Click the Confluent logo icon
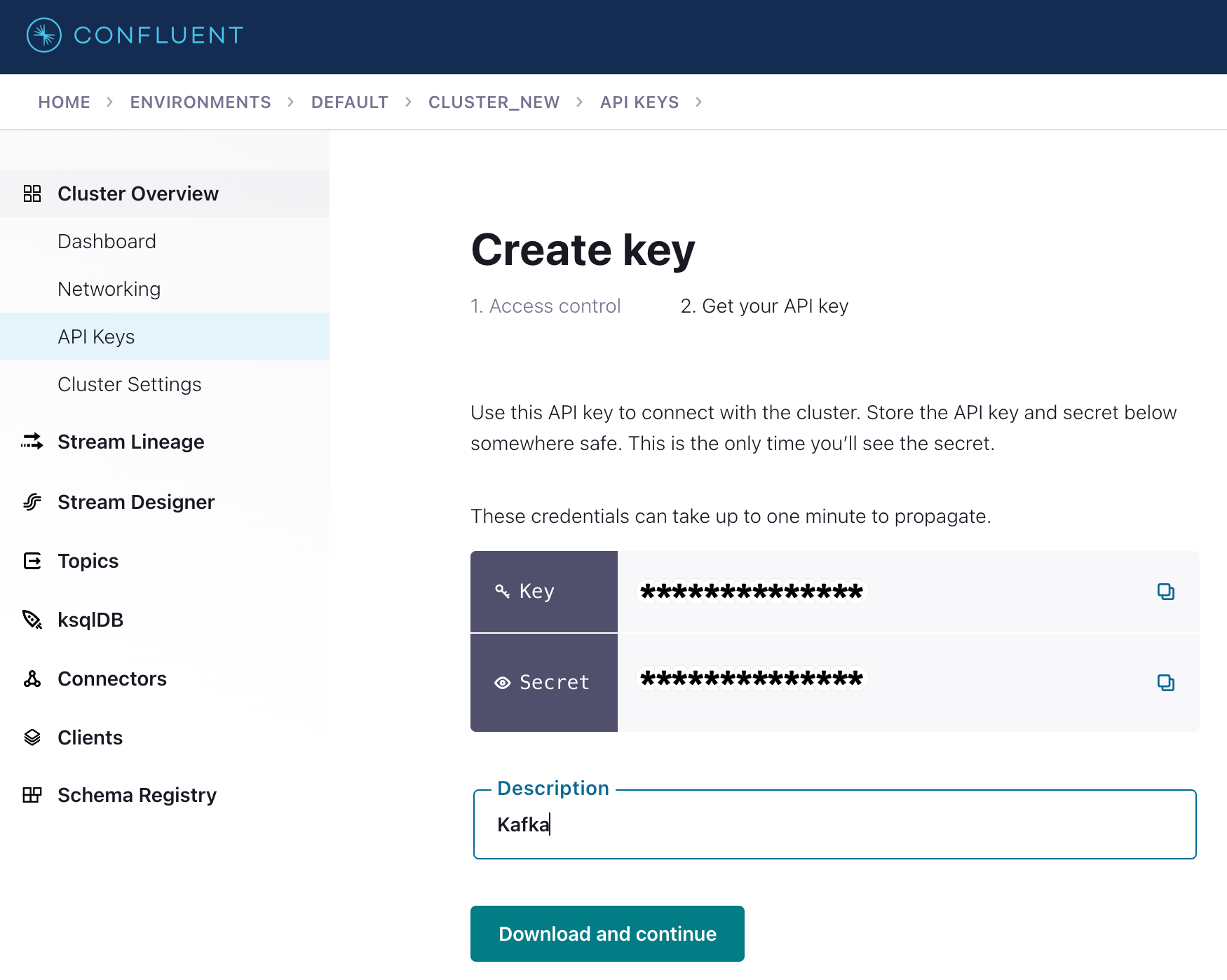Image resolution: width=1227 pixels, height=980 pixels. point(44,35)
